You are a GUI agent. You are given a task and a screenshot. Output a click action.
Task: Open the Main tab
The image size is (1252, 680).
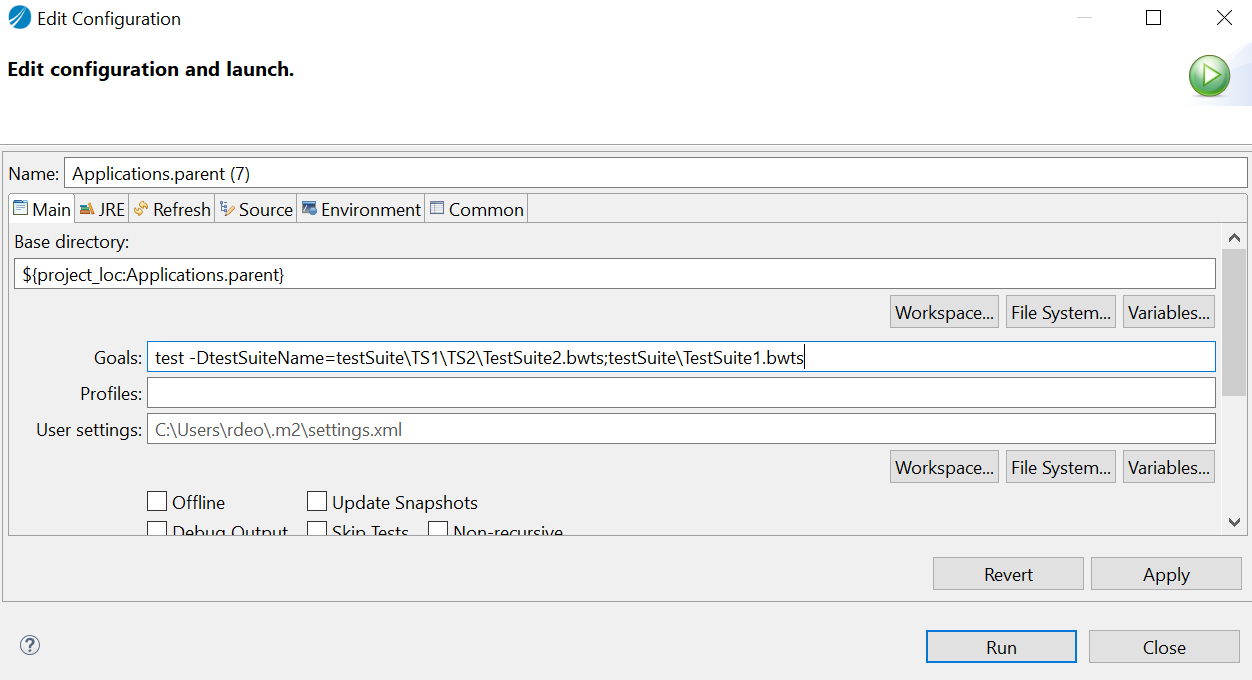[41, 209]
